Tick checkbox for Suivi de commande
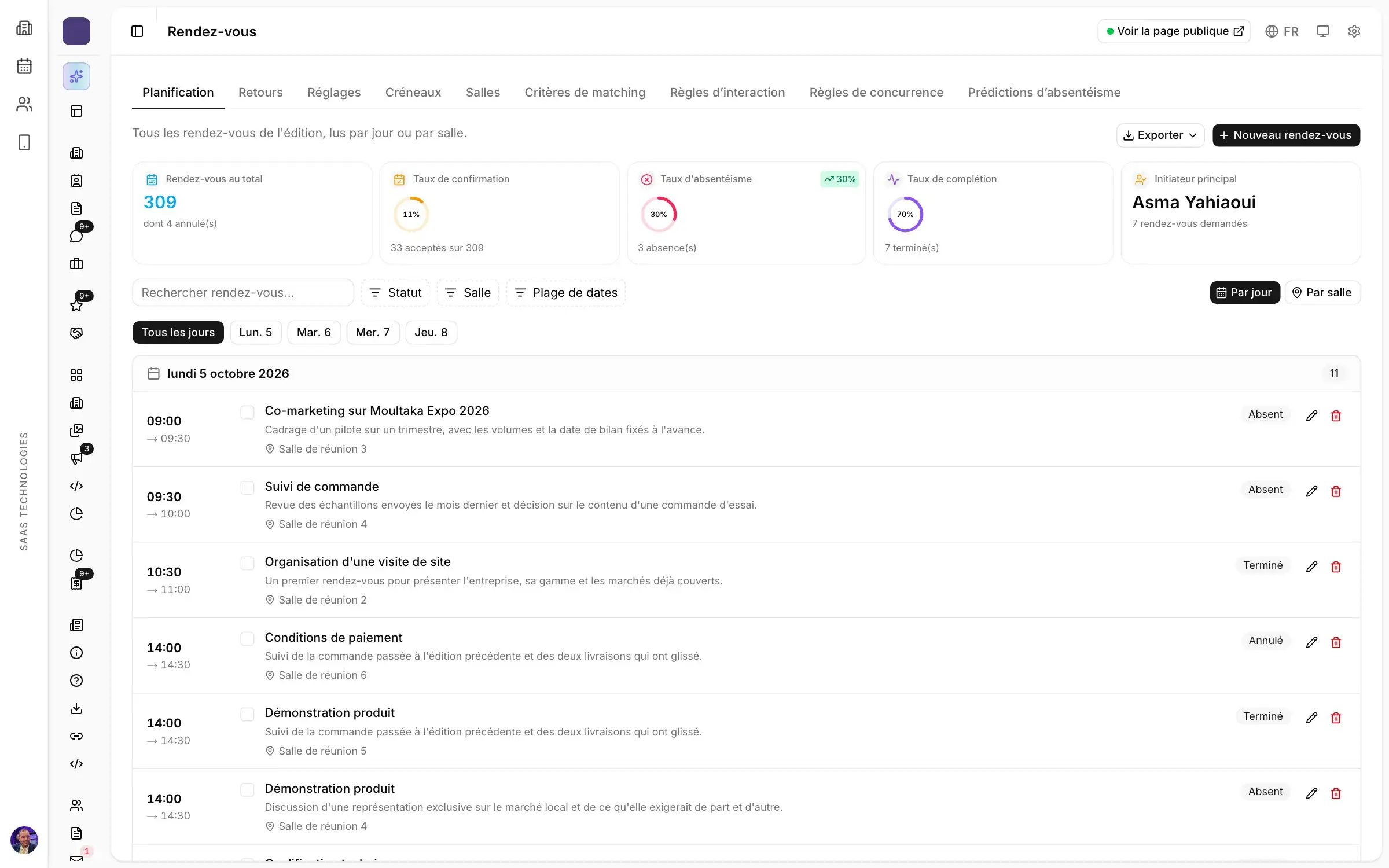Viewport: 1389px width, 868px height. (x=247, y=488)
